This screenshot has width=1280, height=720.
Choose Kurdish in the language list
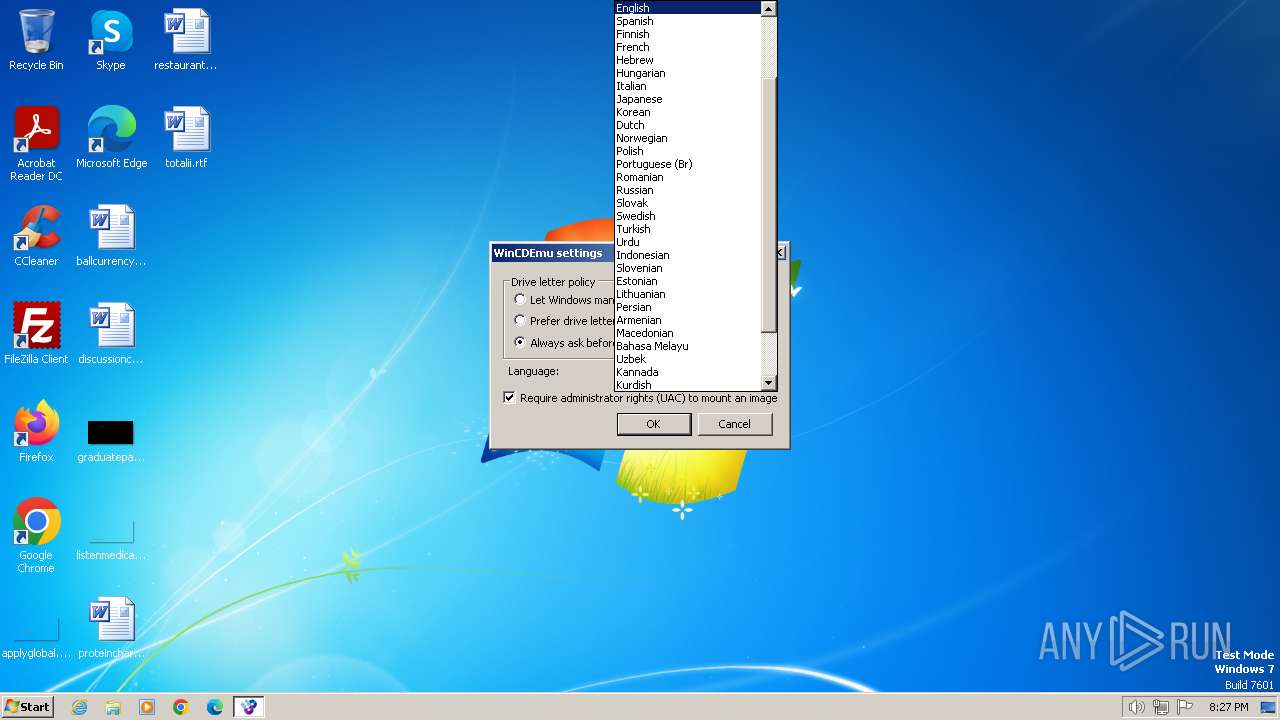(688, 385)
